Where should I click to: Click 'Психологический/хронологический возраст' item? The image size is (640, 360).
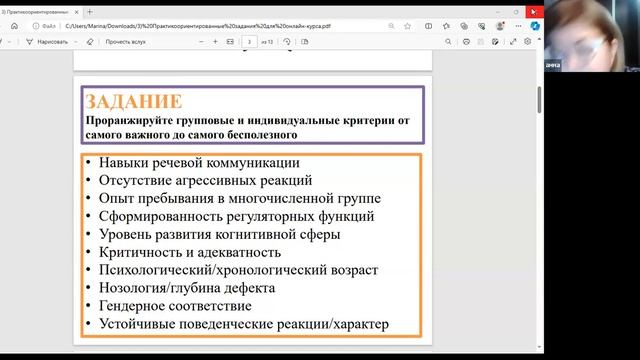tap(238, 270)
